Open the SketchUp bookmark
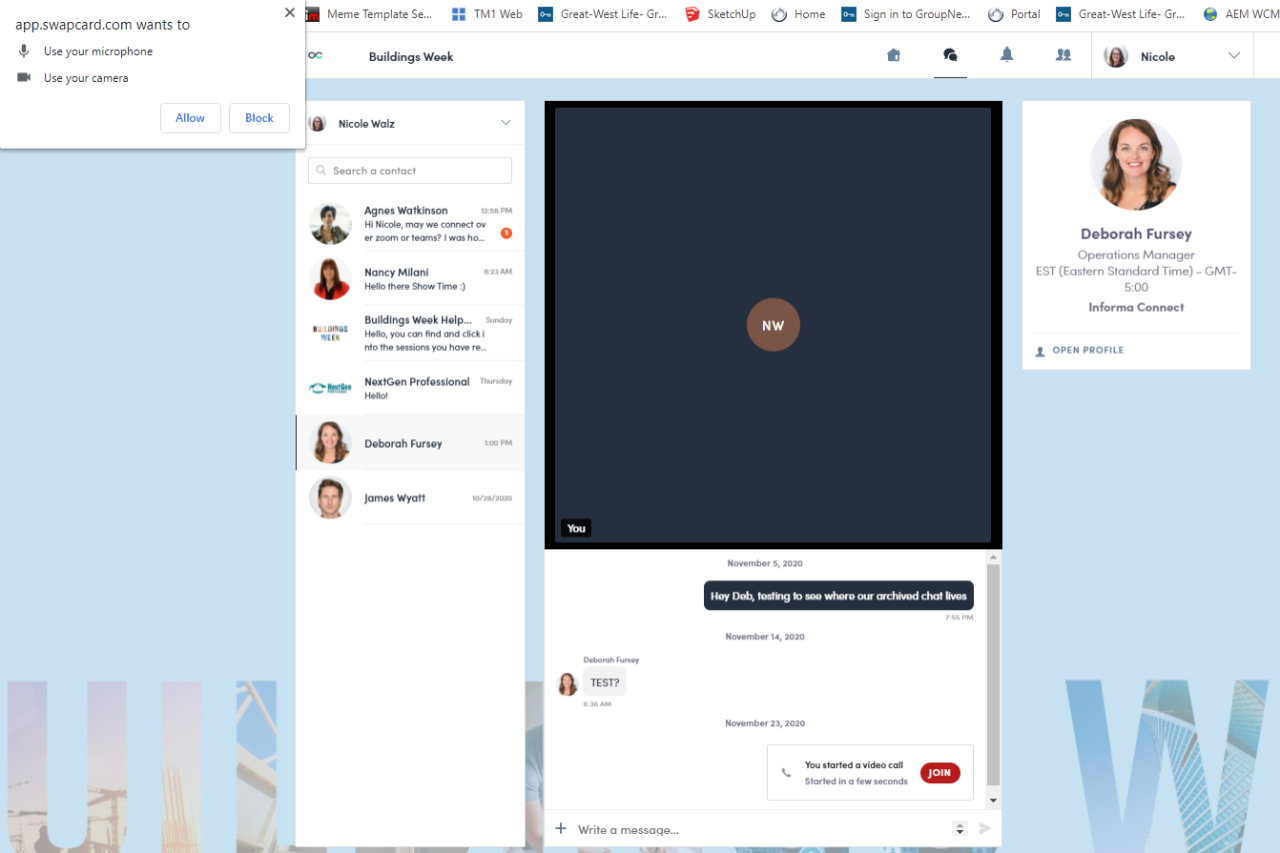1280x853 pixels. point(720,14)
